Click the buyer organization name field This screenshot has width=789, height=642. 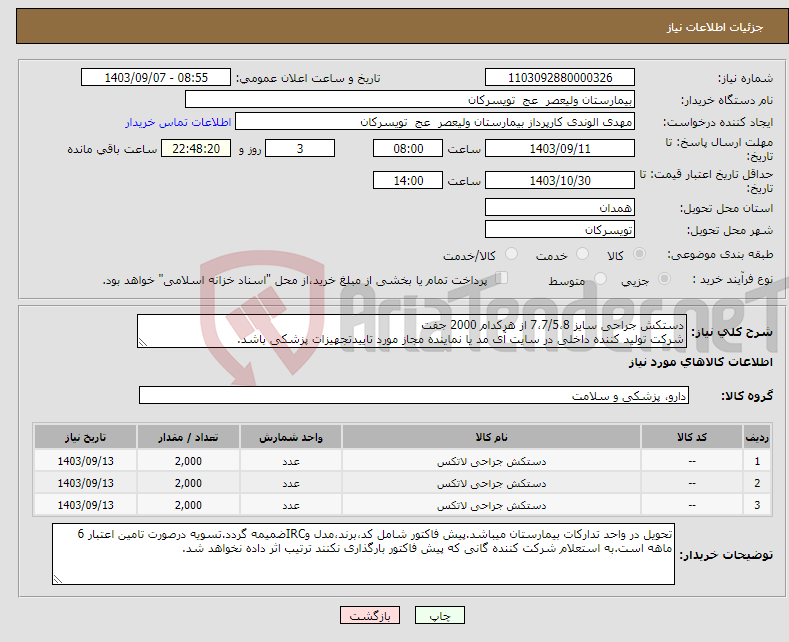(410, 100)
